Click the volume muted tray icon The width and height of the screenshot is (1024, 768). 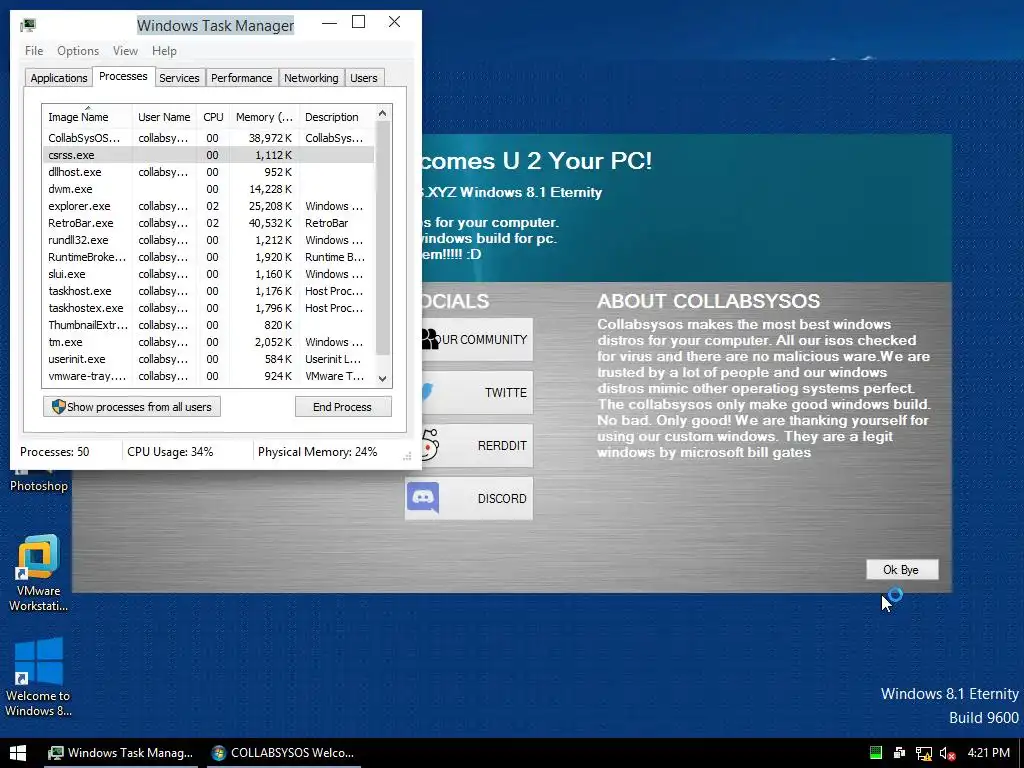coord(947,753)
